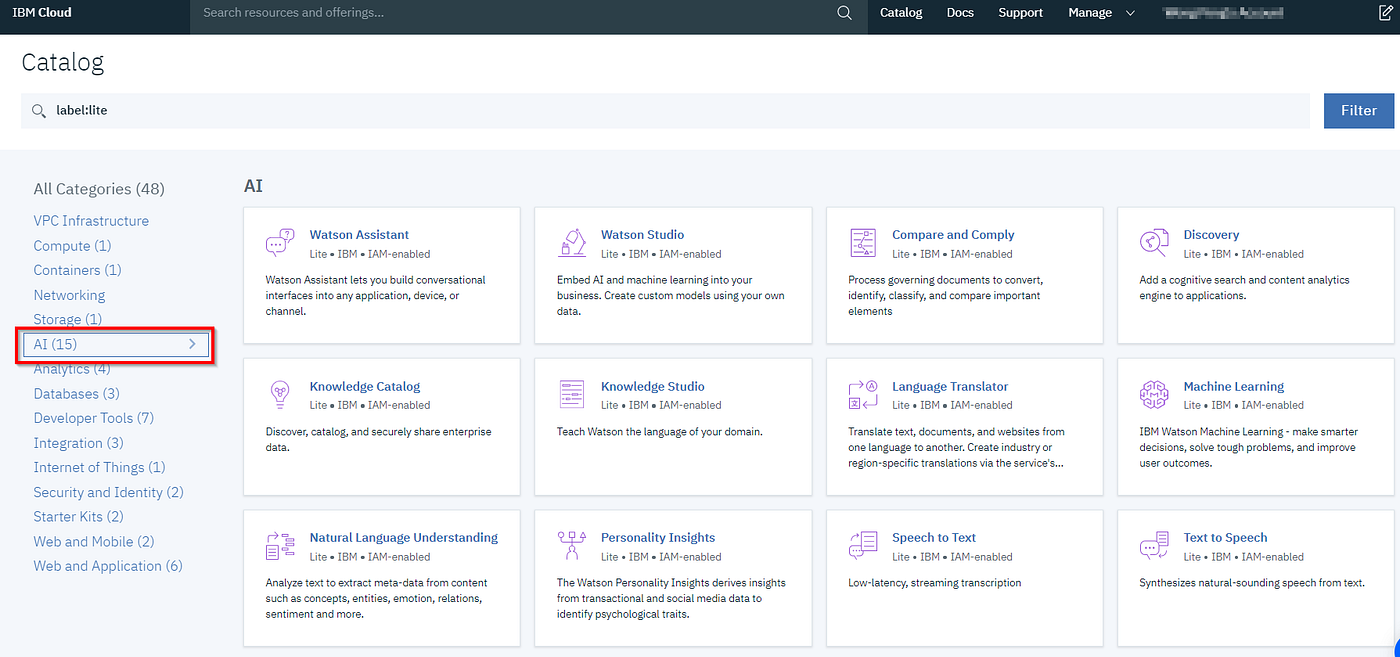Select Storage (1) category
This screenshot has width=1400, height=657.
coord(68,319)
